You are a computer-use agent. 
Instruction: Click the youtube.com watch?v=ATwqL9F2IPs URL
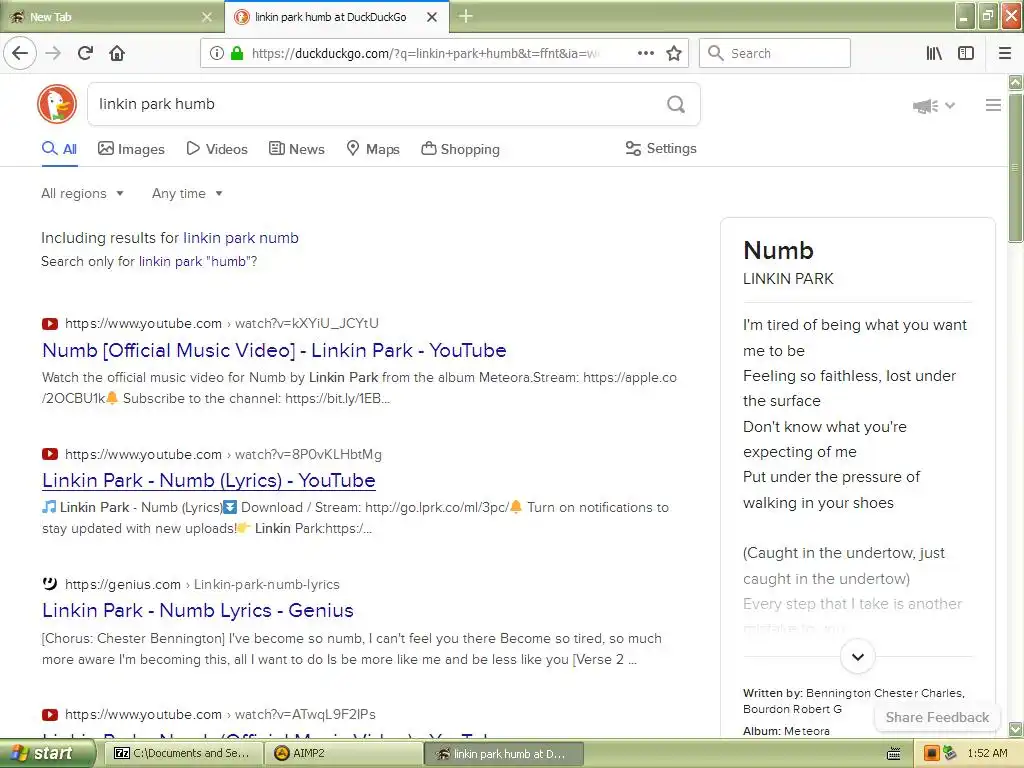(220, 714)
